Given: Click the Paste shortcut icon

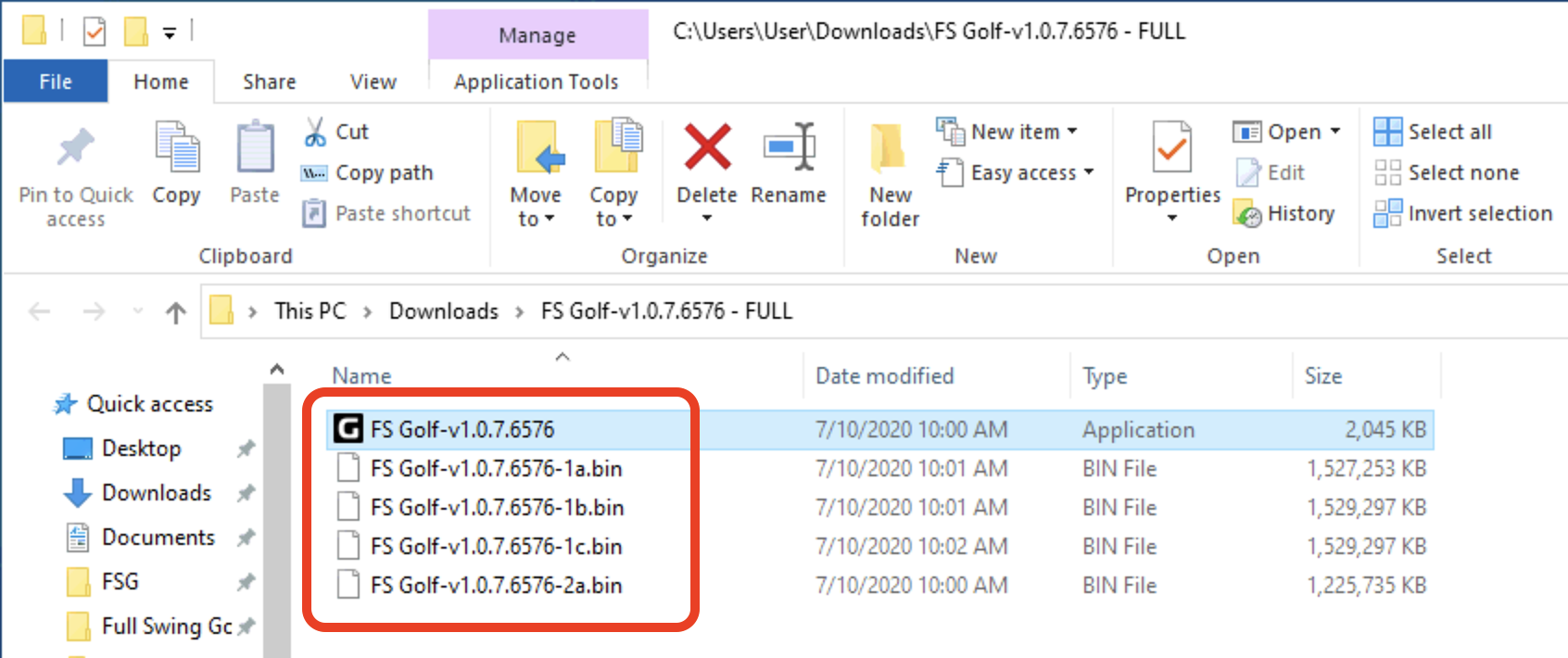Looking at the screenshot, I should (x=314, y=213).
